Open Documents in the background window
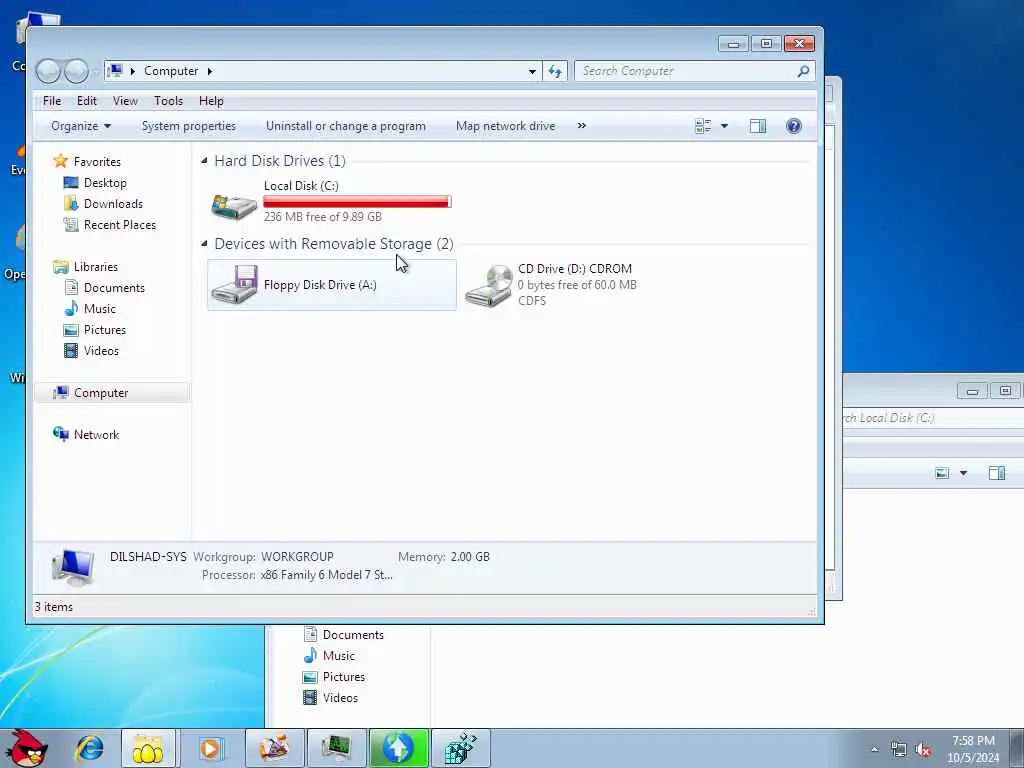The image size is (1024, 768). [353, 635]
